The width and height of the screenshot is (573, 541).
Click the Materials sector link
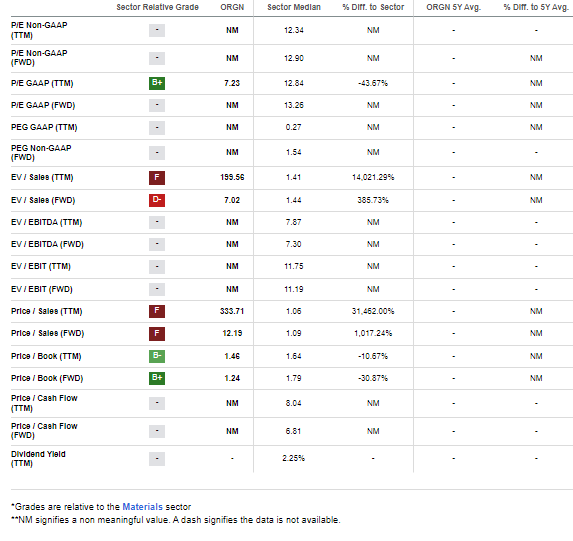tap(142, 507)
